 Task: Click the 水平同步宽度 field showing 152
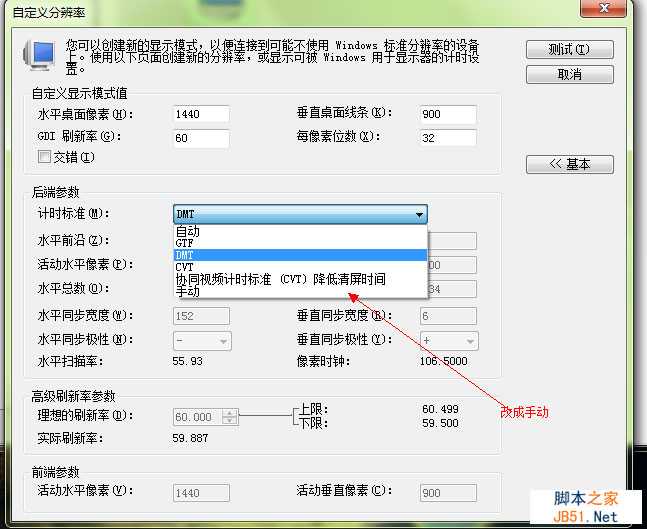point(201,316)
